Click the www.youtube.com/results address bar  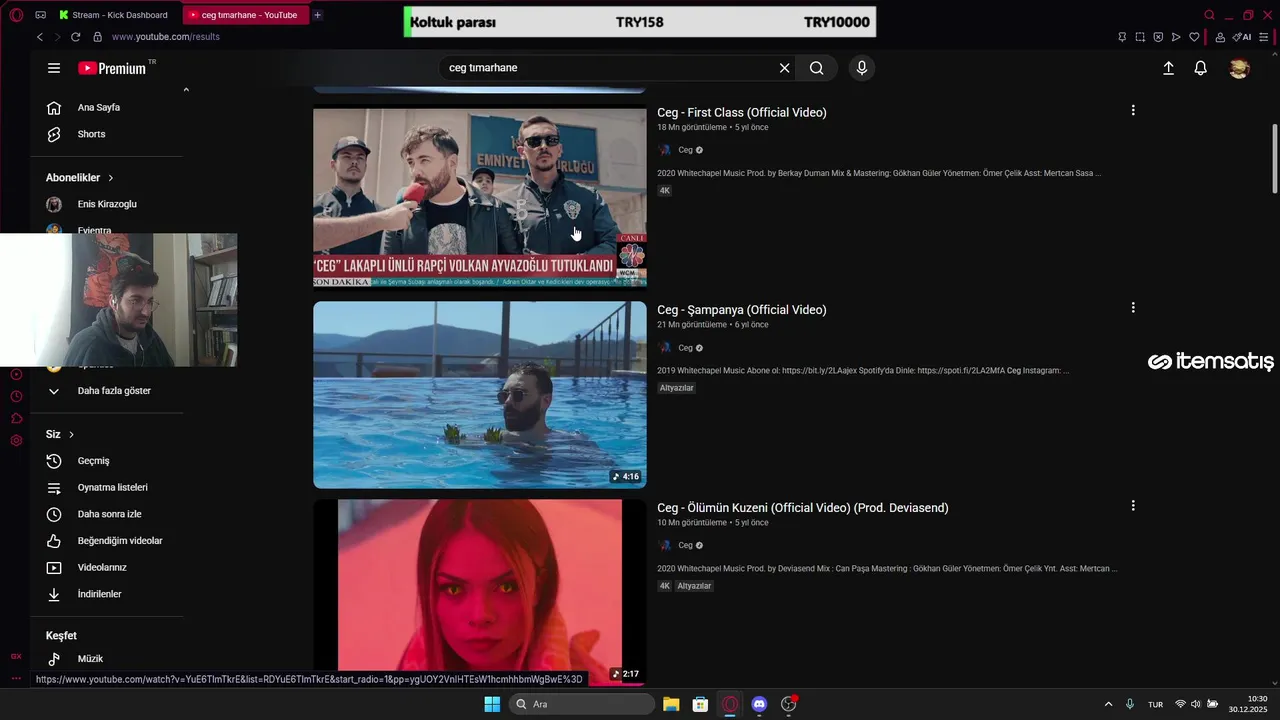tap(166, 37)
